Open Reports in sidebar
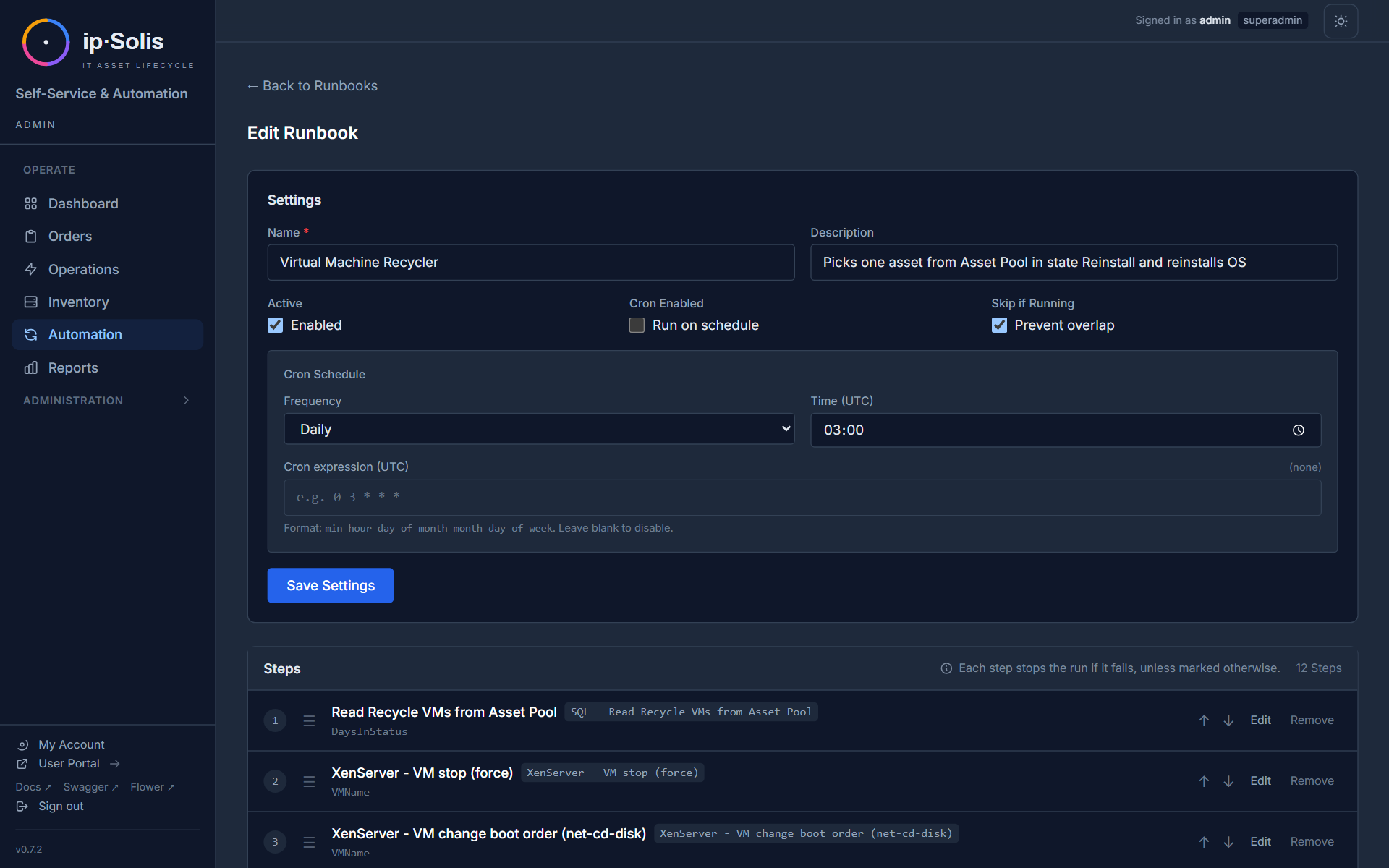The height and width of the screenshot is (868, 1389). coord(107,368)
